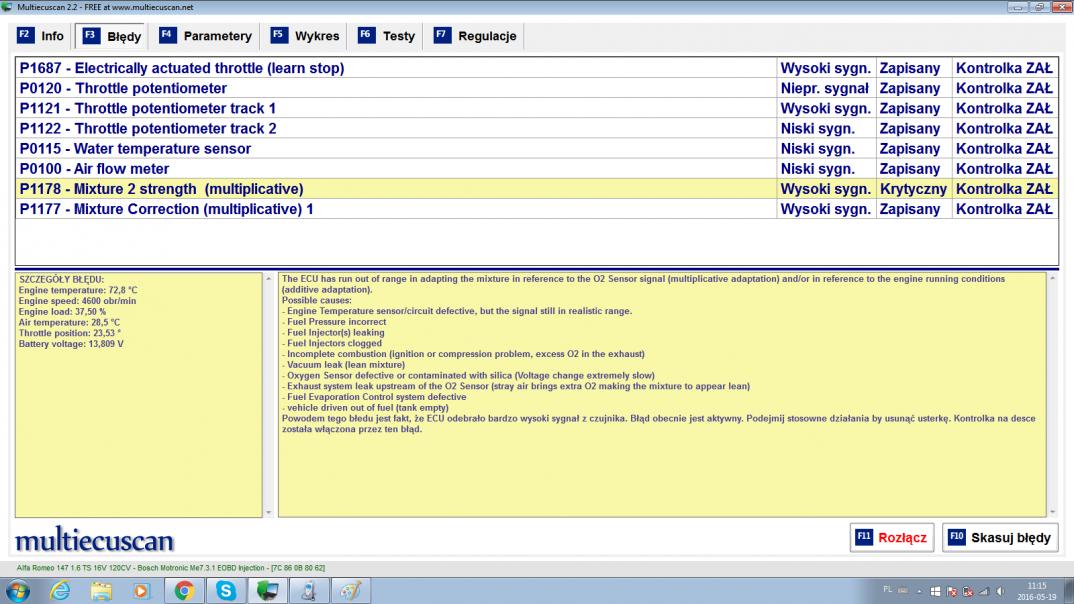Switch to the Wykres tab
The image size is (1074, 604).
coord(305,36)
